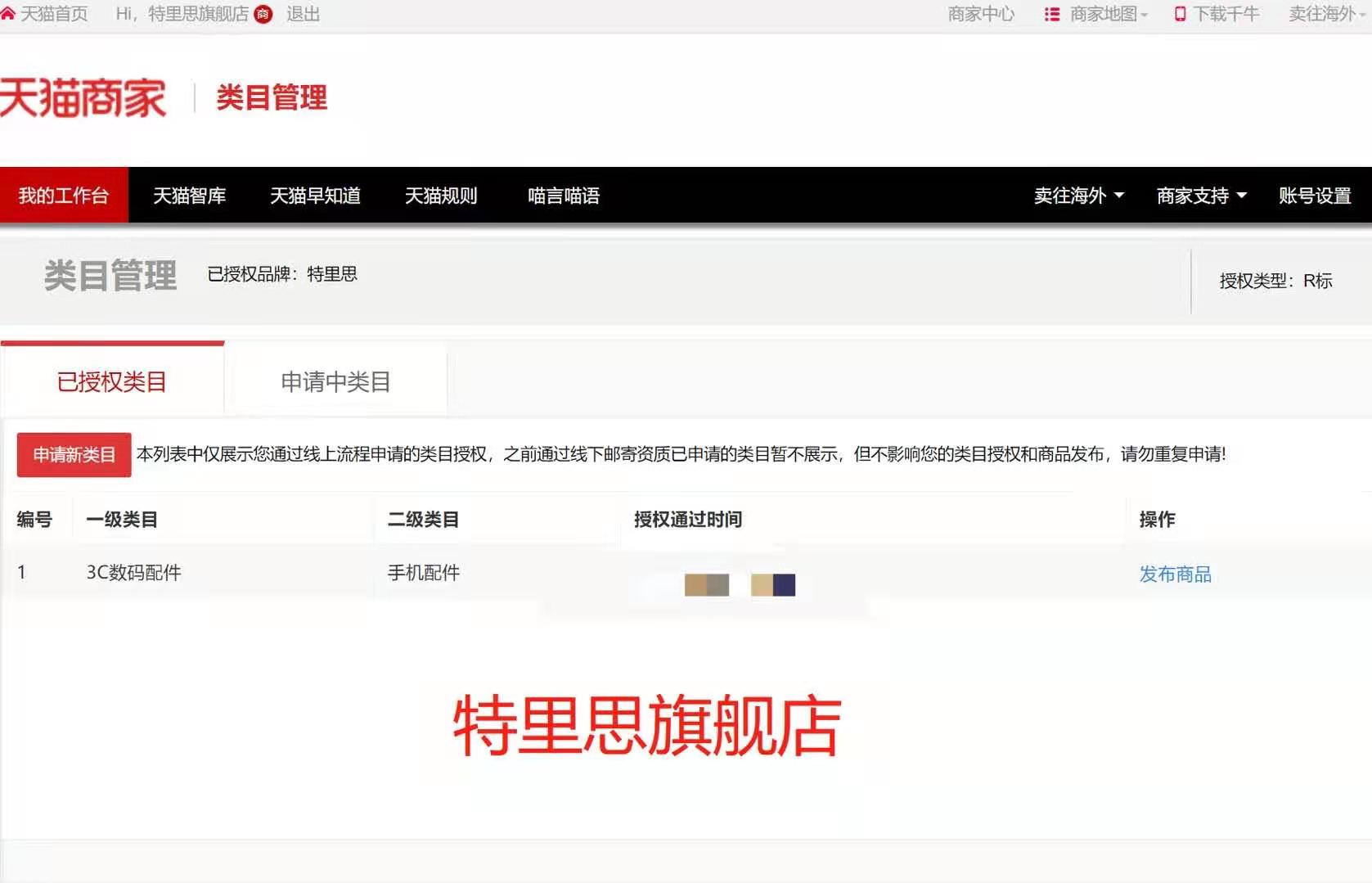Open 账号设置 in the navigation bar
Screen dimensions: 1372x883
click(x=1315, y=196)
